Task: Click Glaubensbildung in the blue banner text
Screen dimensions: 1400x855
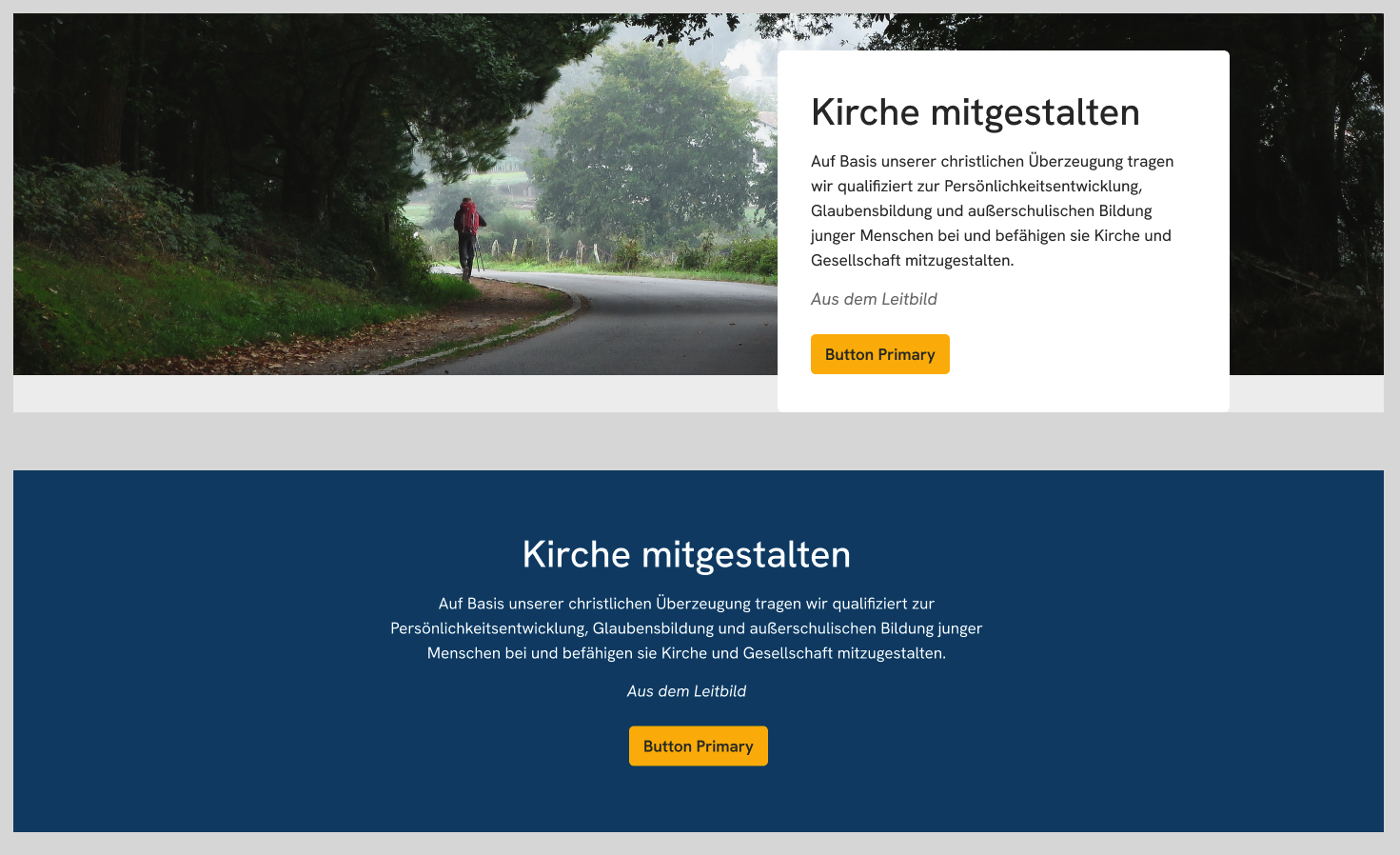Action: click(x=653, y=628)
